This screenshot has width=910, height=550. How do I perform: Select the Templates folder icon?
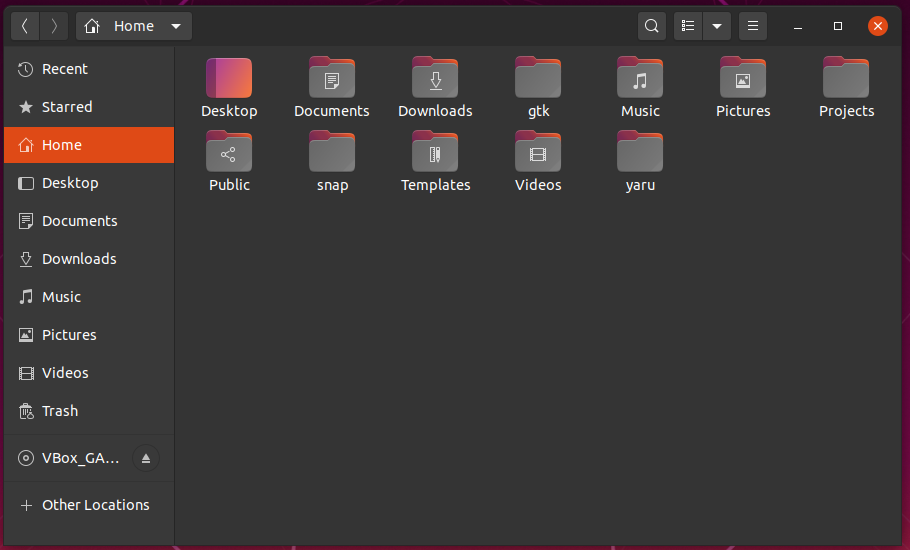click(x=435, y=152)
